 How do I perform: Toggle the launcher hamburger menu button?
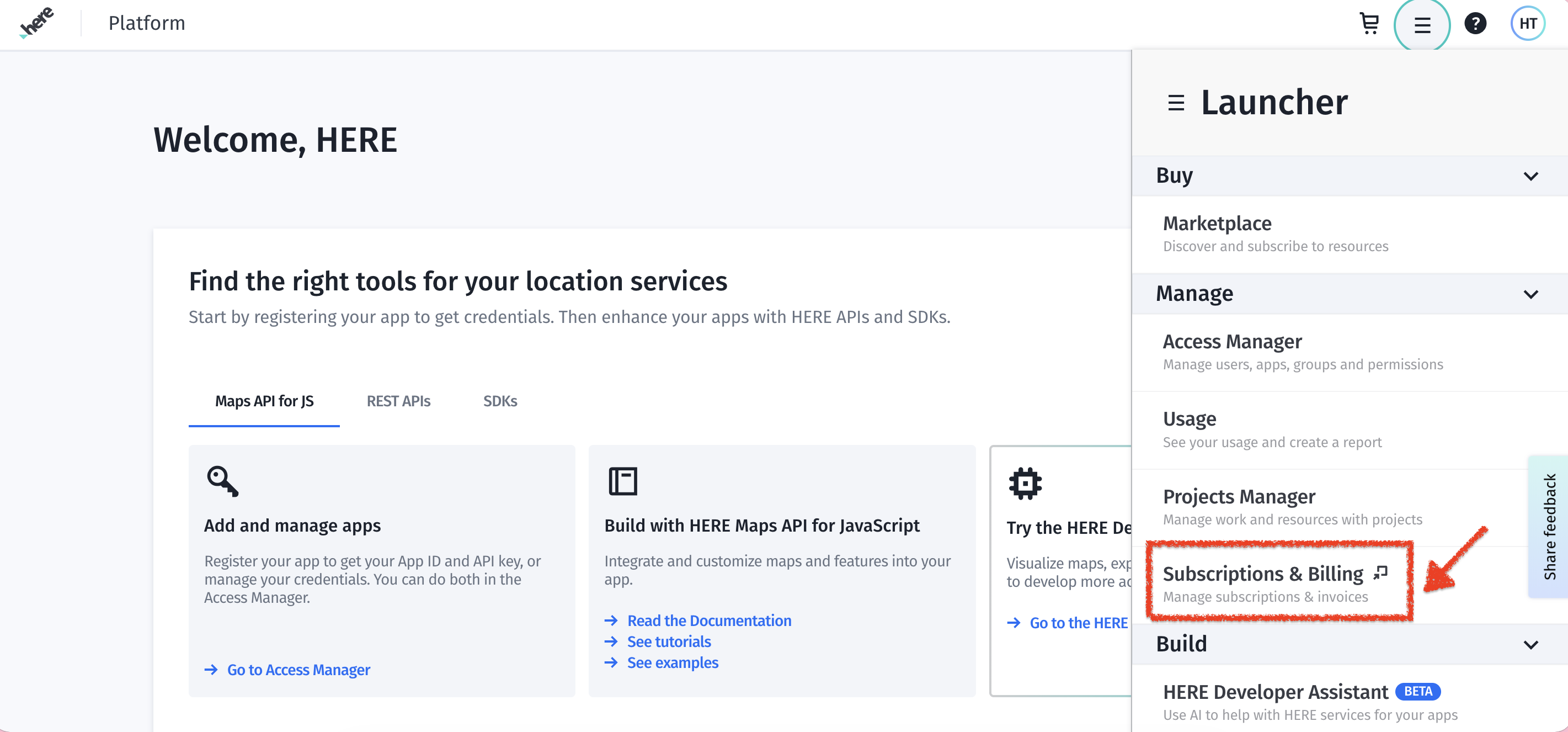pos(1422,25)
